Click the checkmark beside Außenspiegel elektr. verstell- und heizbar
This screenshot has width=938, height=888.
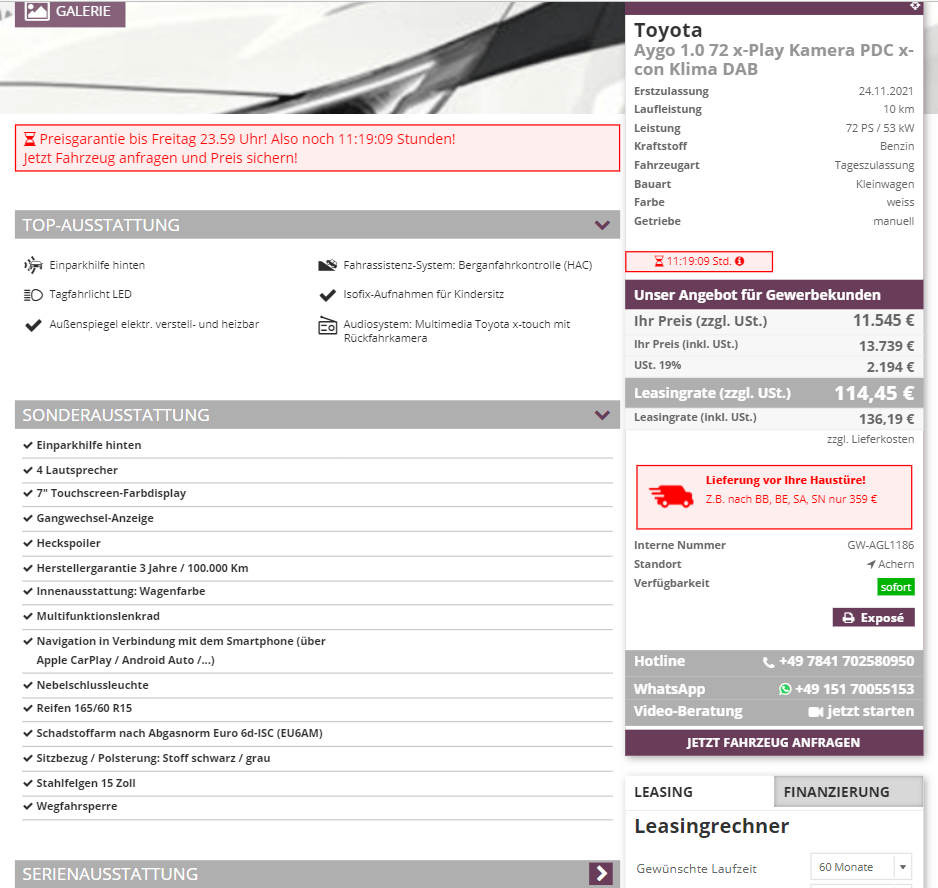point(33,325)
